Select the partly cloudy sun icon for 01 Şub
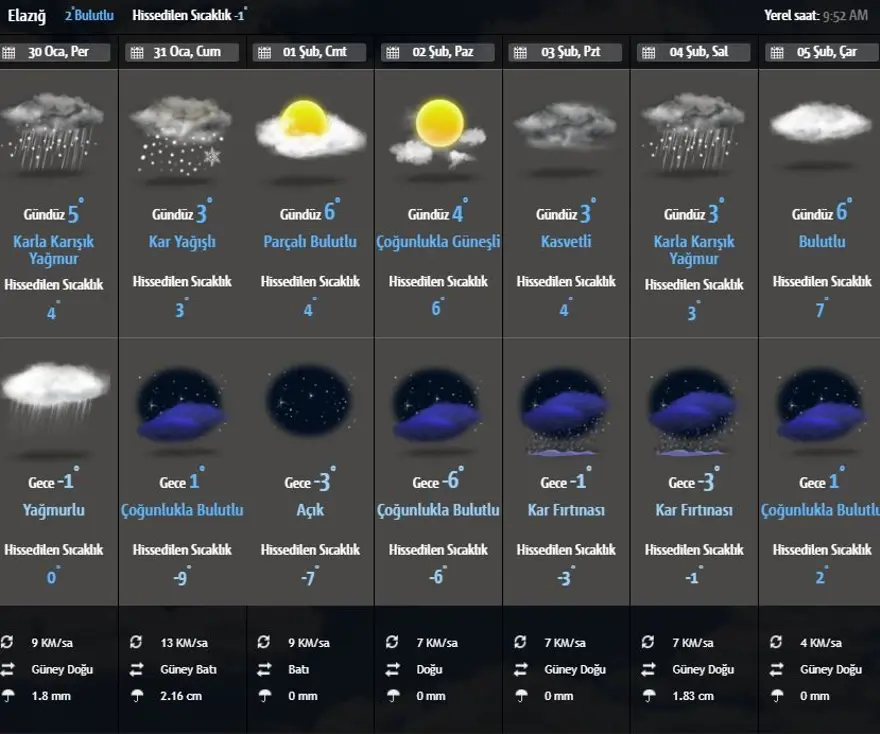The width and height of the screenshot is (880, 734). [310, 132]
